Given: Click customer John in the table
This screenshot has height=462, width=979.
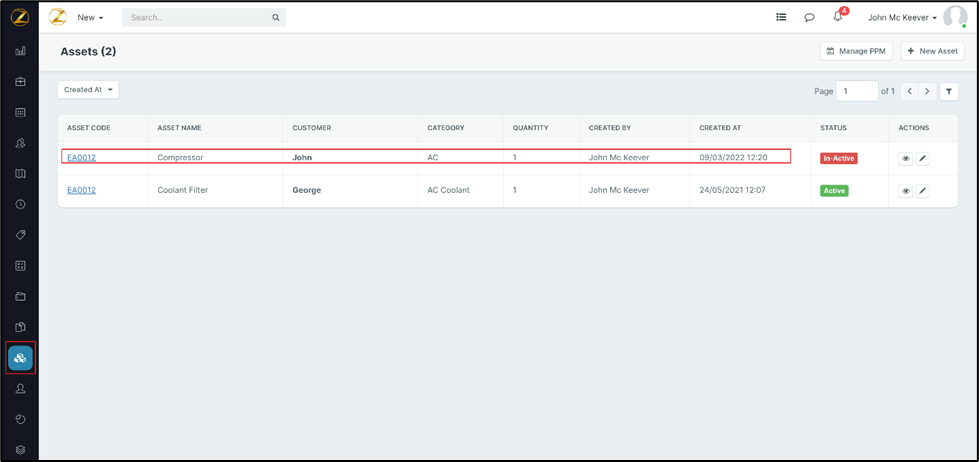Looking at the screenshot, I should pyautogui.click(x=302, y=157).
